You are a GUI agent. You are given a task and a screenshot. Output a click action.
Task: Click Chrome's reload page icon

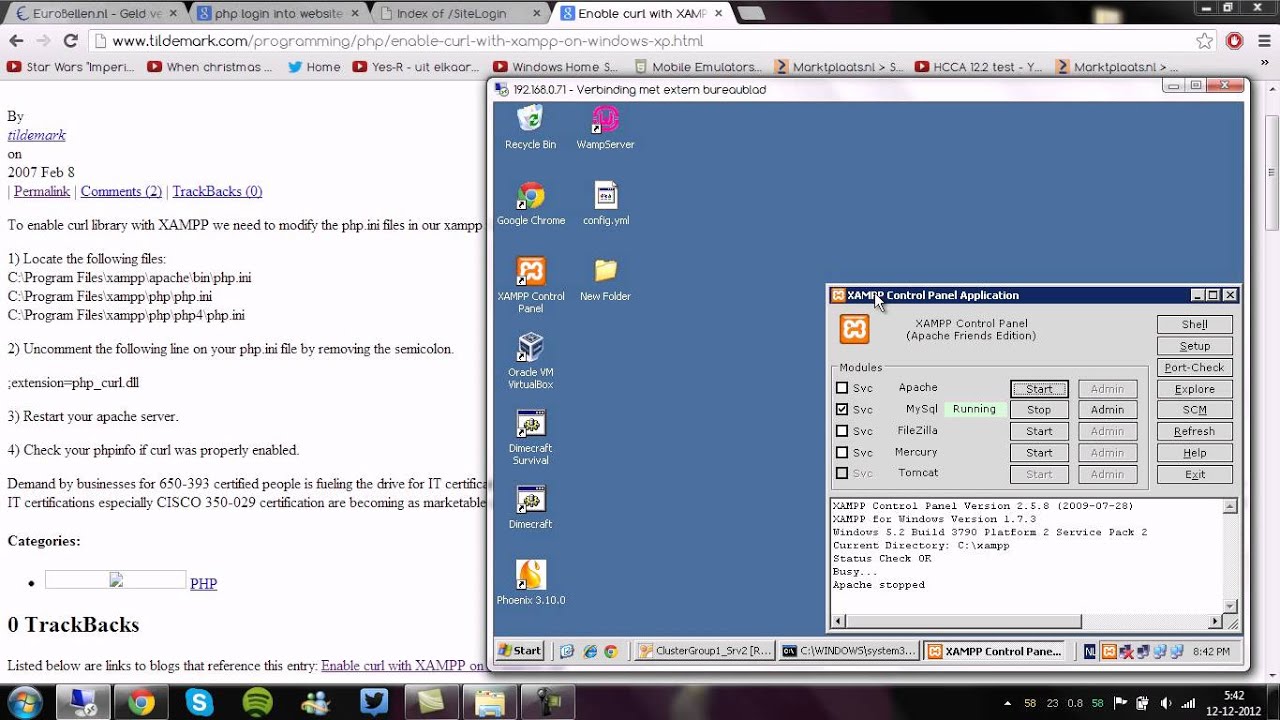click(70, 41)
